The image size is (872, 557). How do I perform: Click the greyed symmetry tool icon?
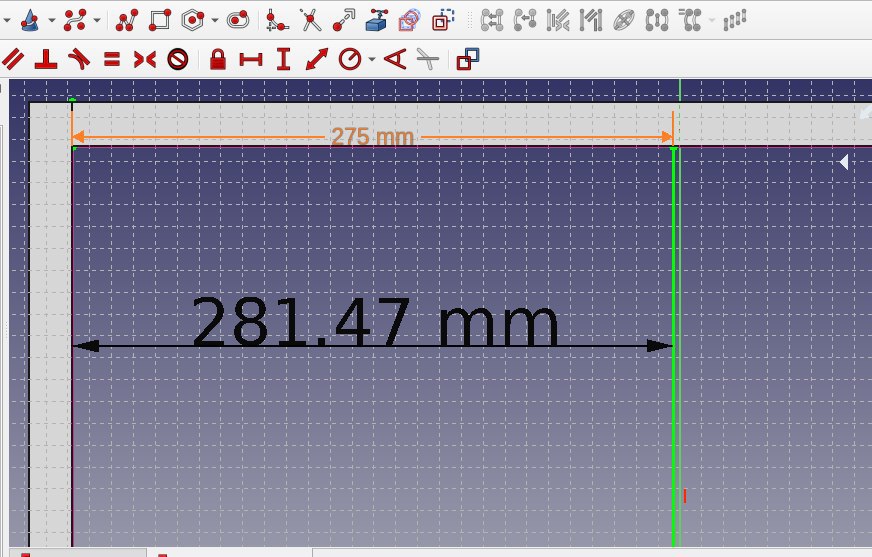[x=657, y=21]
